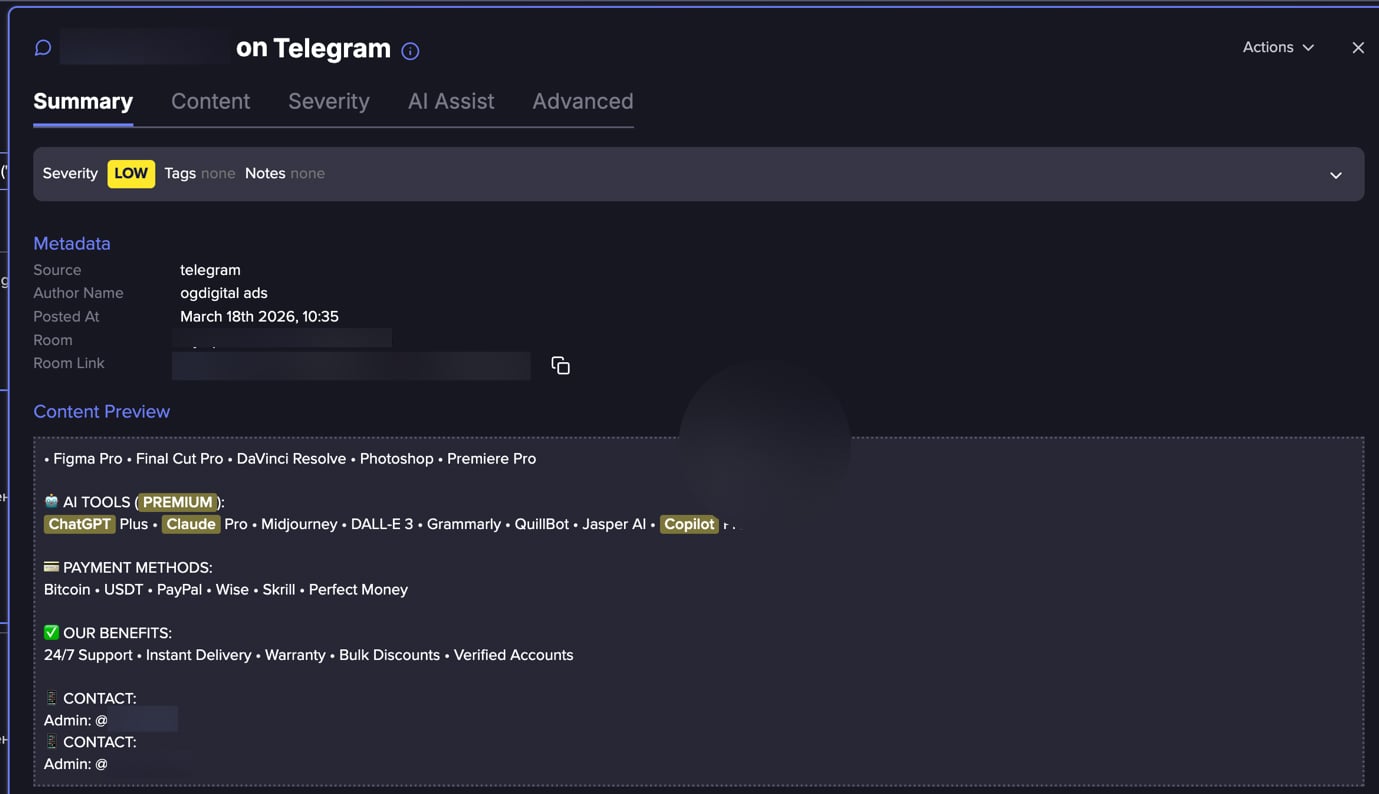Open the Actions dropdown

click(1277, 47)
